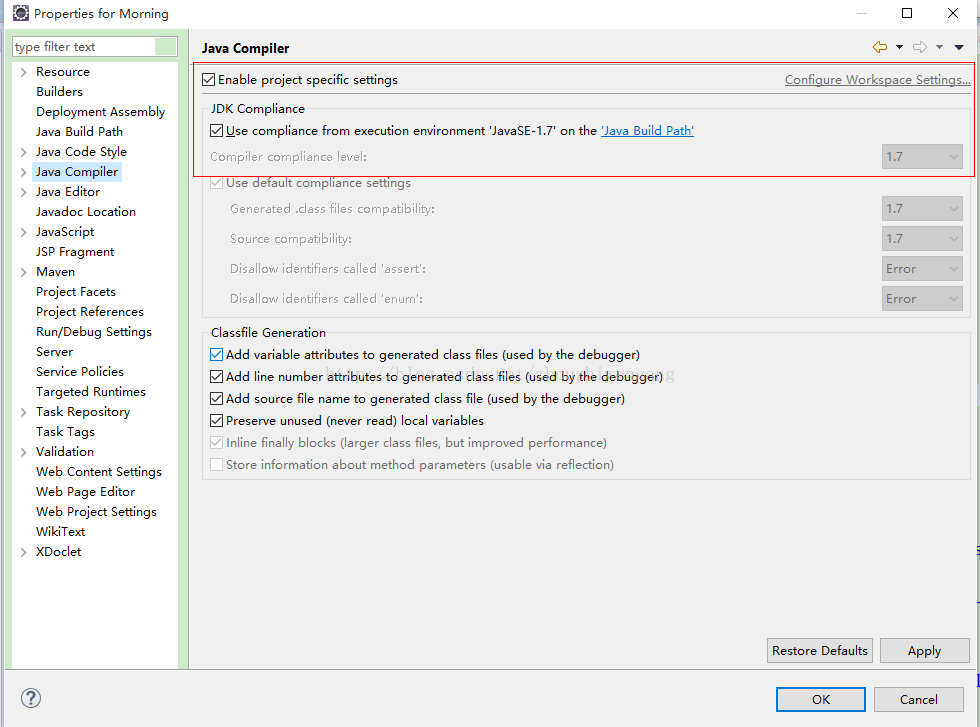Select JSP Fragment page

click(x=75, y=252)
